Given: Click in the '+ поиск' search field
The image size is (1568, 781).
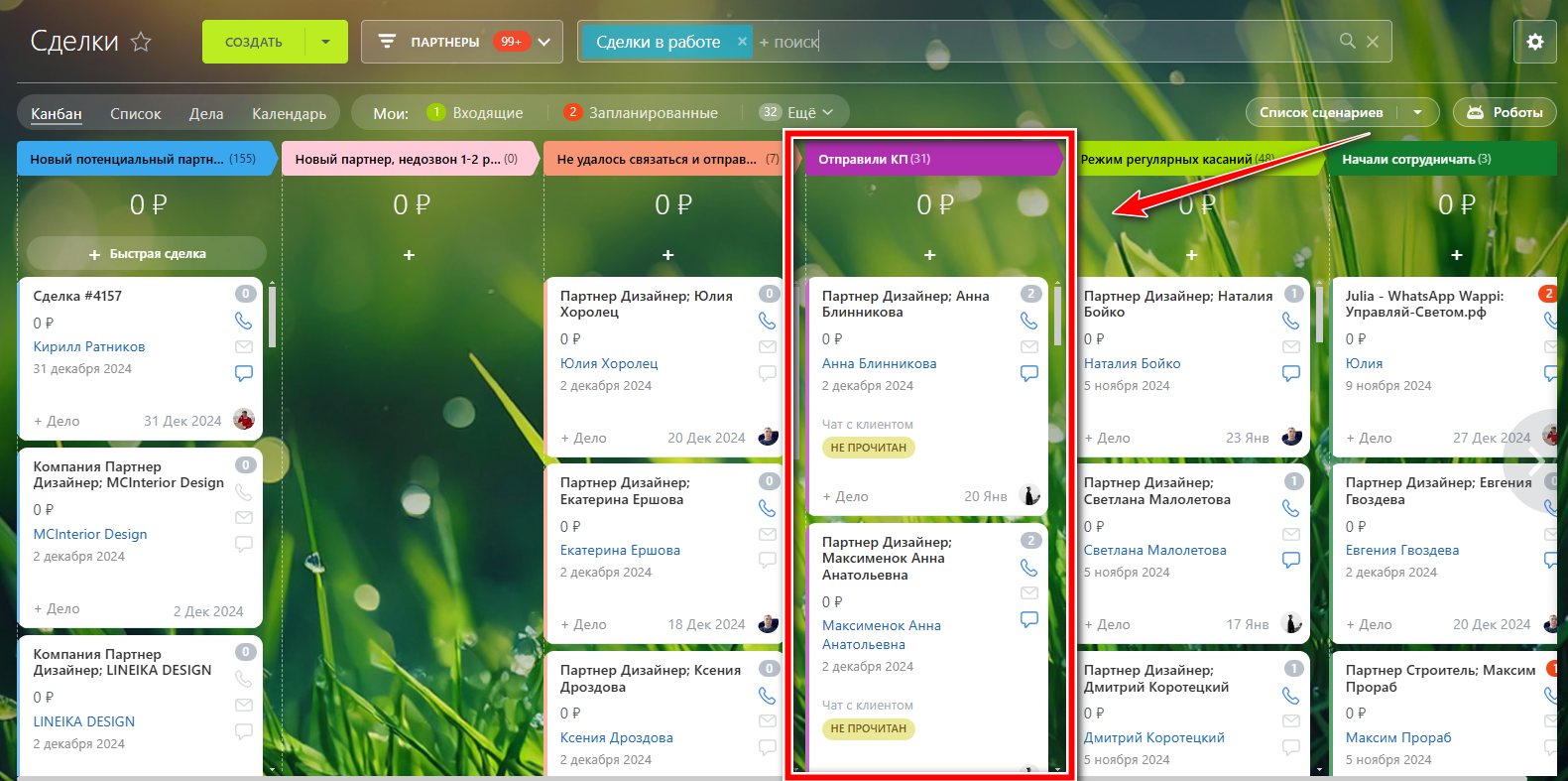Looking at the screenshot, I should [x=1041, y=42].
